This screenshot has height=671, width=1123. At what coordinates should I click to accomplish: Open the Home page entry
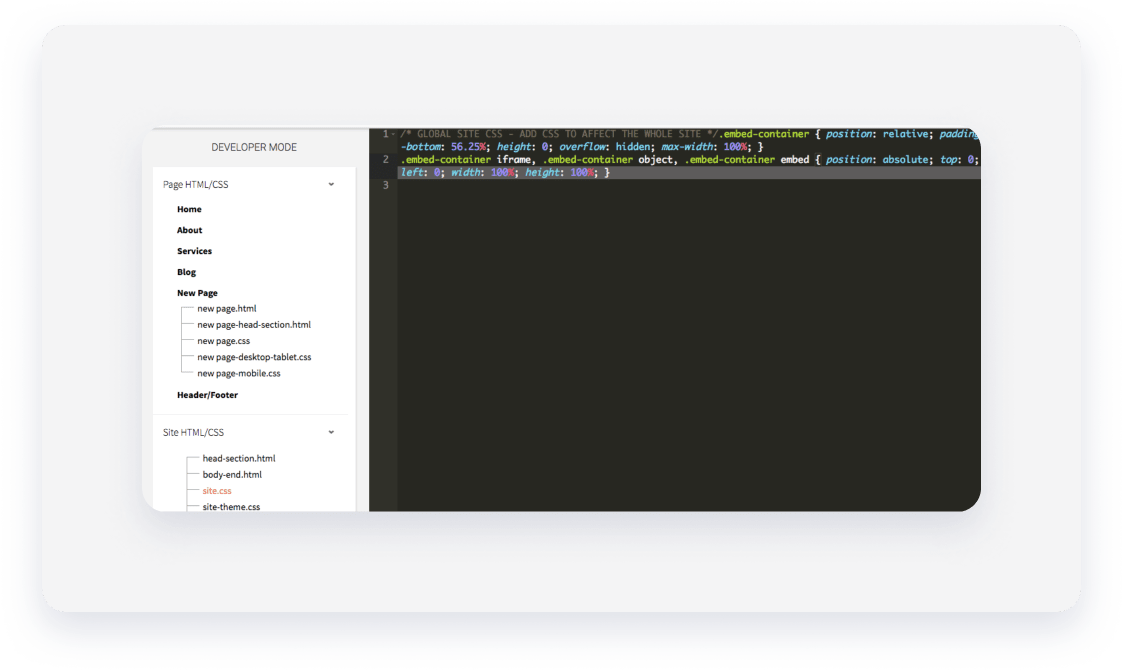189,209
